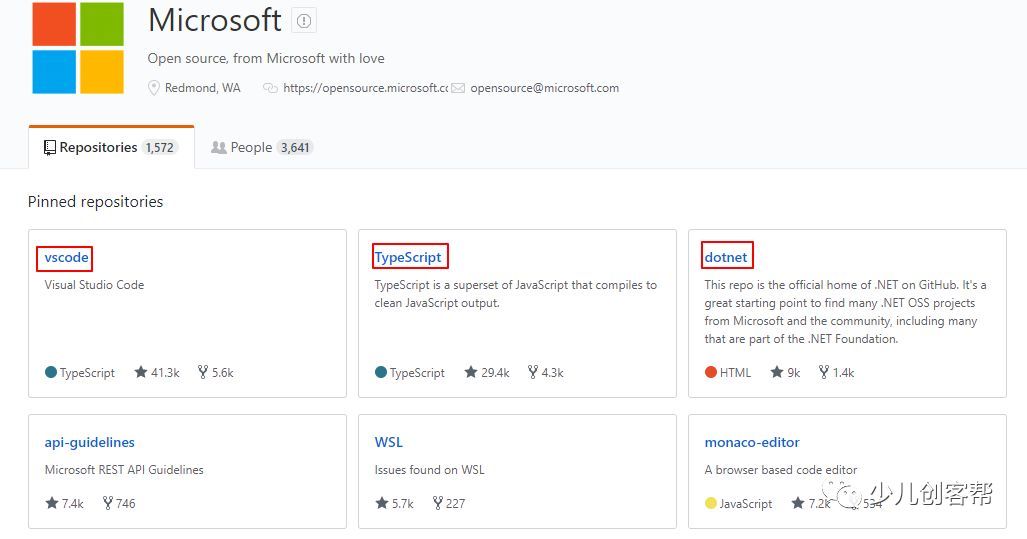Click the TypeScript language label on vscode card
The width and height of the screenshot is (1027, 539).
tap(87, 373)
